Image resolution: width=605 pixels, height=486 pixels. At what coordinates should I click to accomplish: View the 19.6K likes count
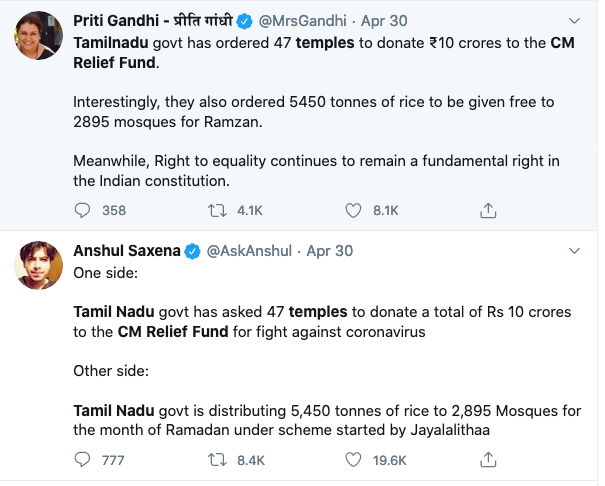(x=389, y=460)
